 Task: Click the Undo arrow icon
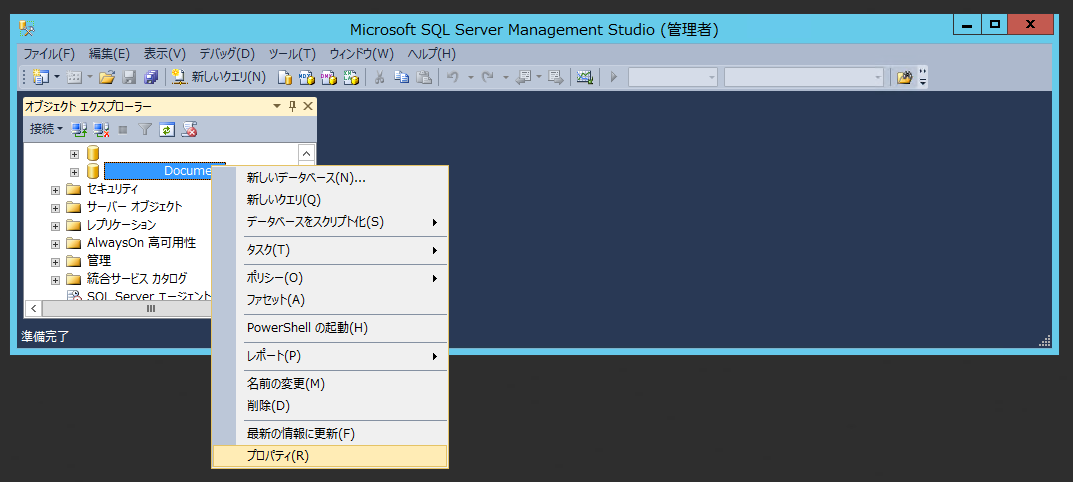coord(452,77)
